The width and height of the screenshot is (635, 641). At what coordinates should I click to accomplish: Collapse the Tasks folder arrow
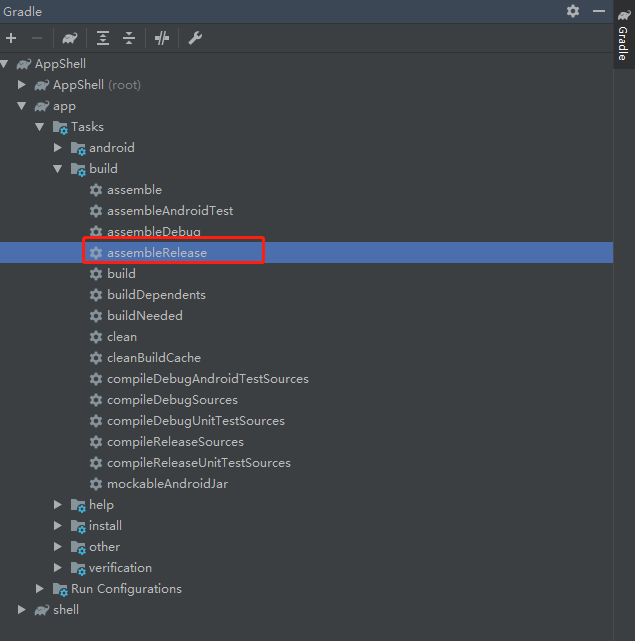click(40, 127)
